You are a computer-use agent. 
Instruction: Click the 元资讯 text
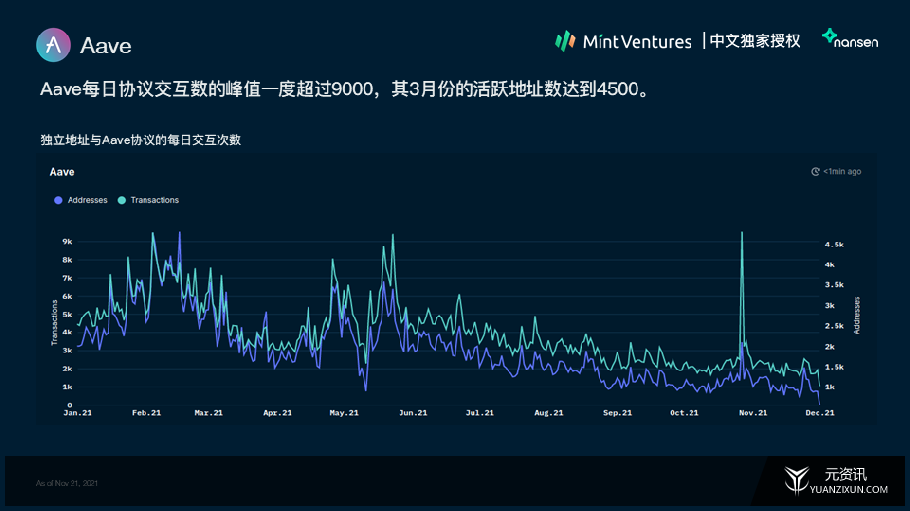tap(846, 474)
